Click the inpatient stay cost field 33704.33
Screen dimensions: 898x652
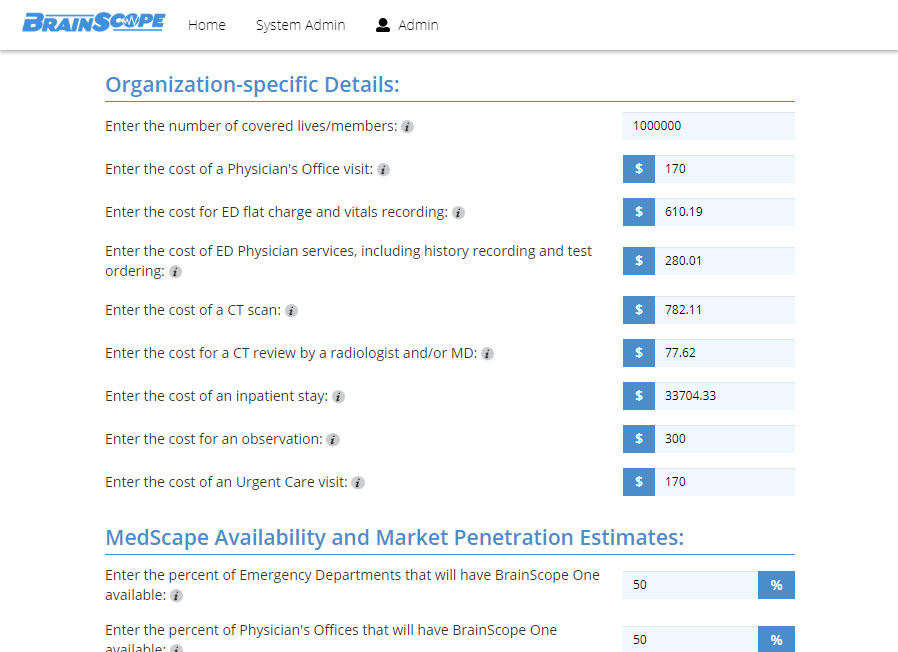pyautogui.click(x=724, y=396)
